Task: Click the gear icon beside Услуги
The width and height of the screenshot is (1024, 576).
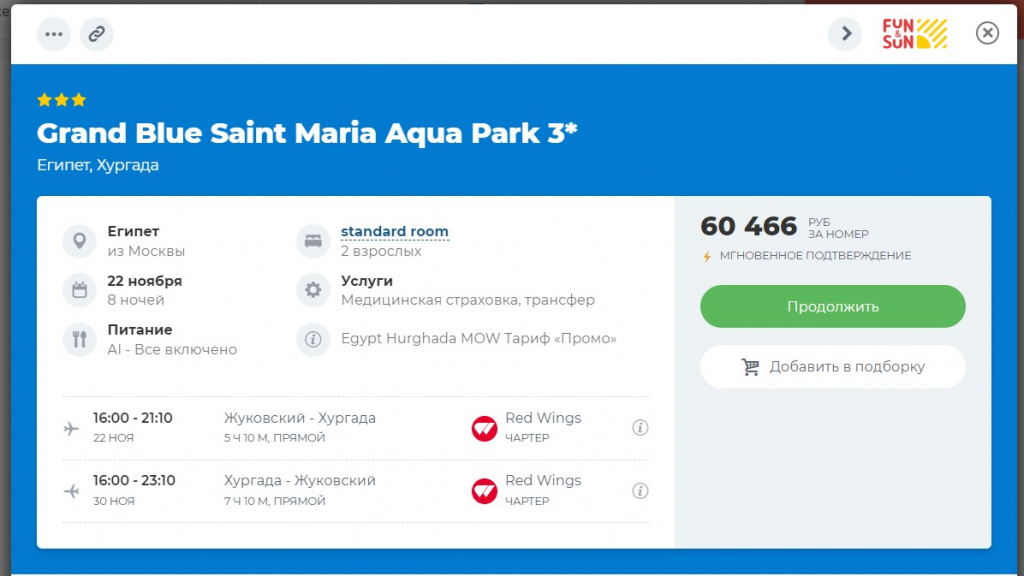Action: (313, 290)
